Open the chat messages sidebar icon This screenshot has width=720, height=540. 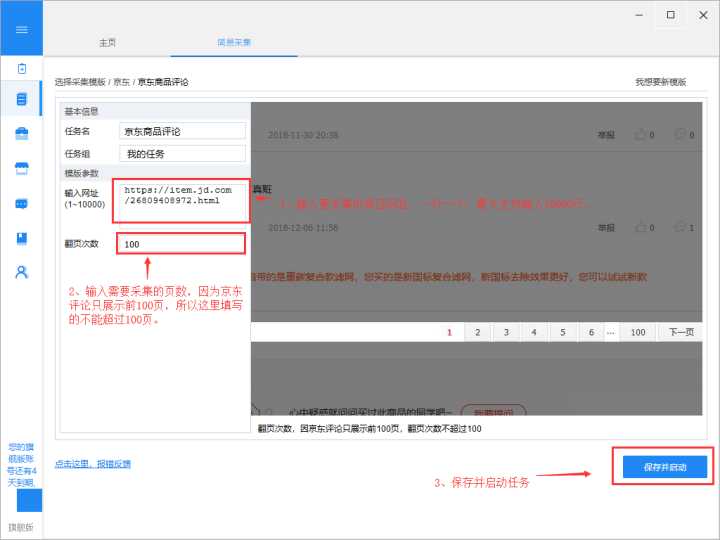coord(22,203)
